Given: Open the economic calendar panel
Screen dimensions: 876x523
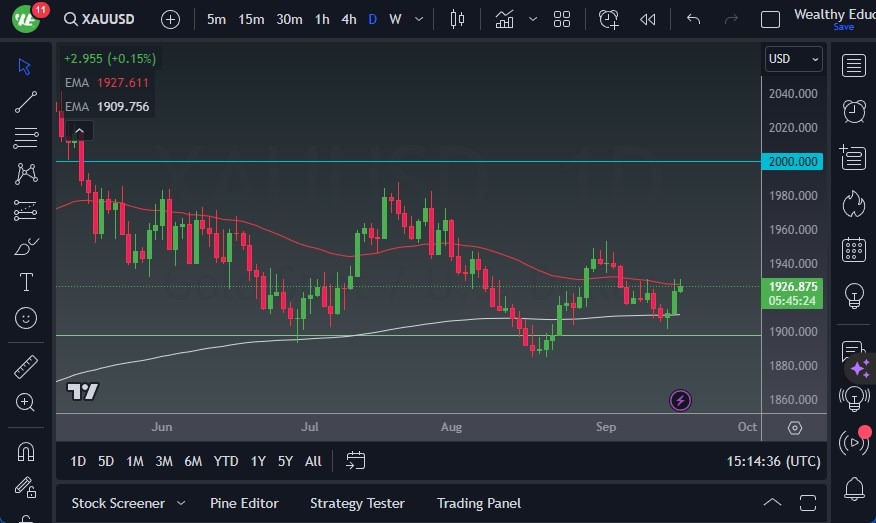Looking at the screenshot, I should 854,249.
